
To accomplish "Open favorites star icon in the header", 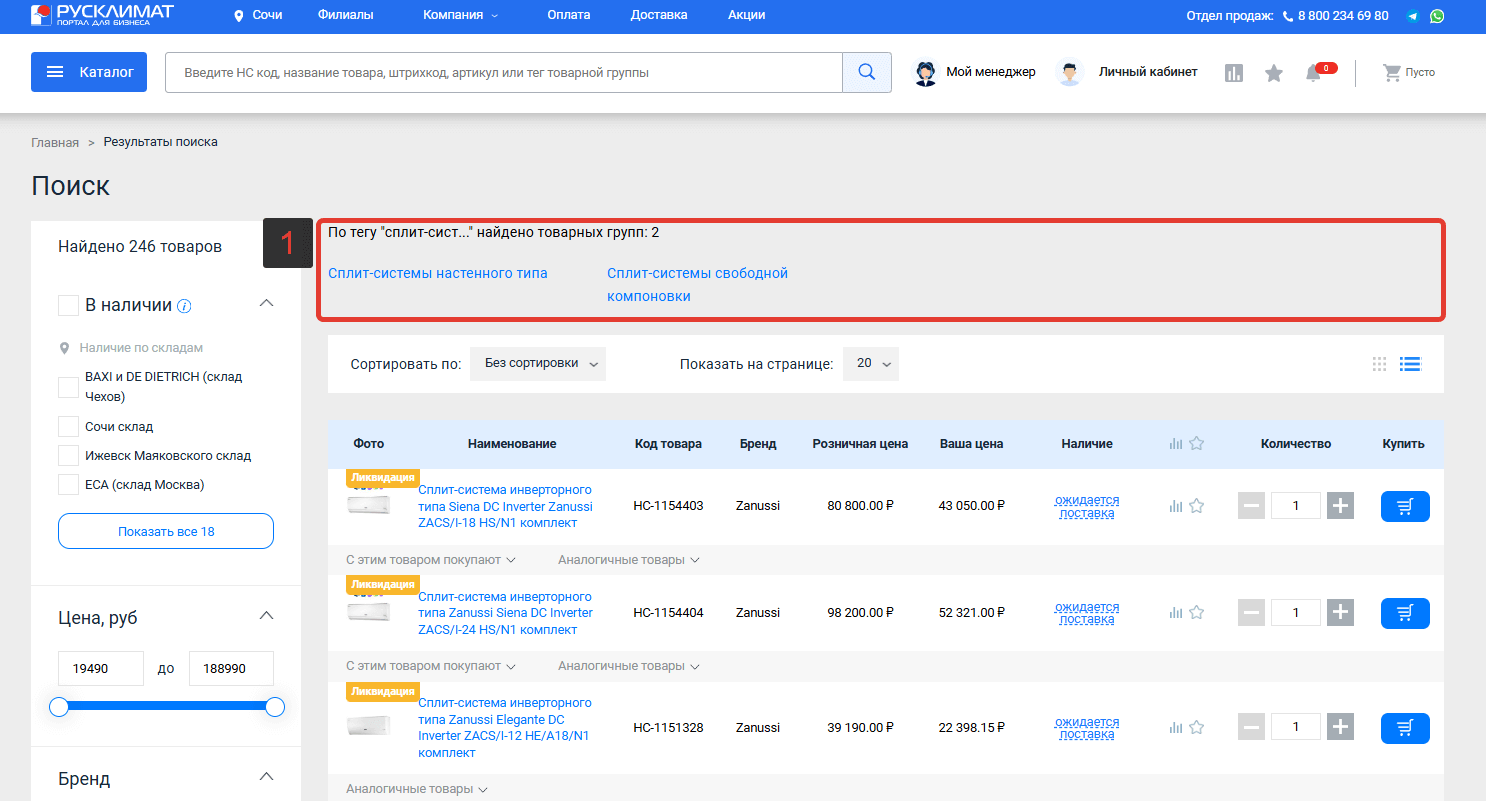I will pyautogui.click(x=1274, y=73).
